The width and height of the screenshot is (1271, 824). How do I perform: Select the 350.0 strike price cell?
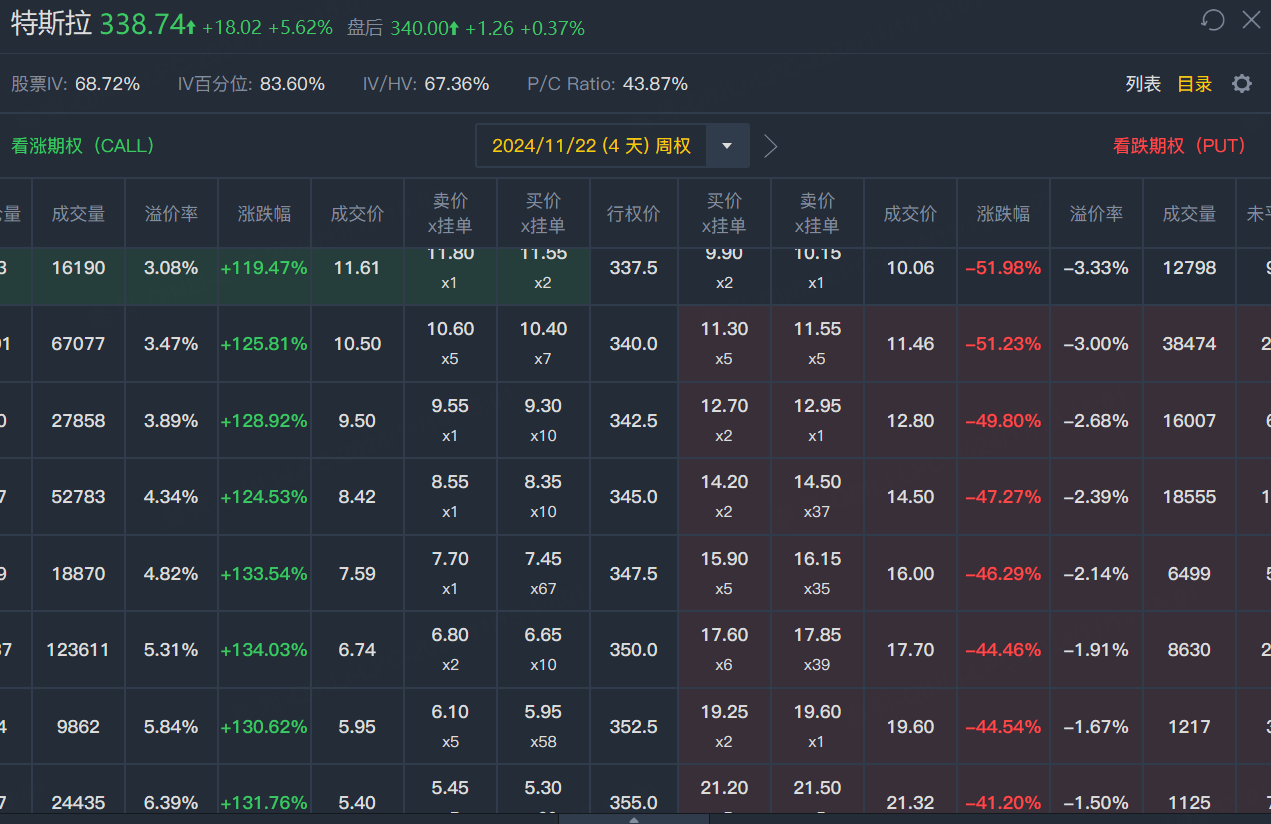pos(634,650)
